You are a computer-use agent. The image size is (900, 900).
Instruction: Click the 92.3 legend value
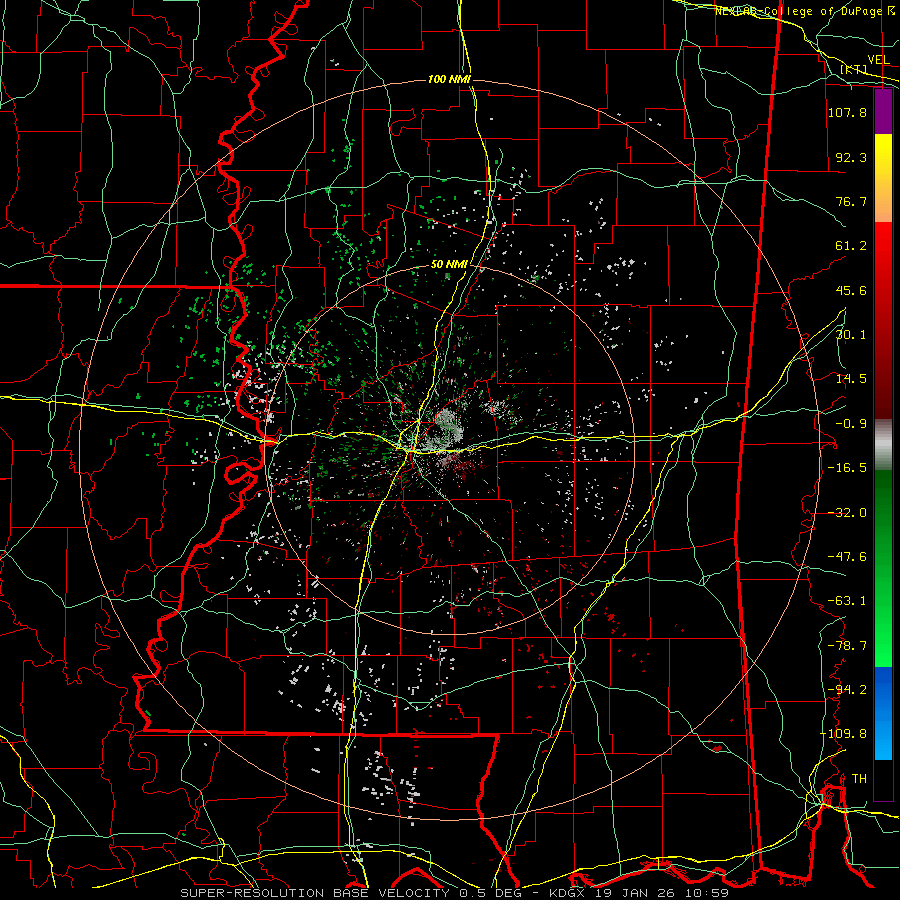point(851,157)
